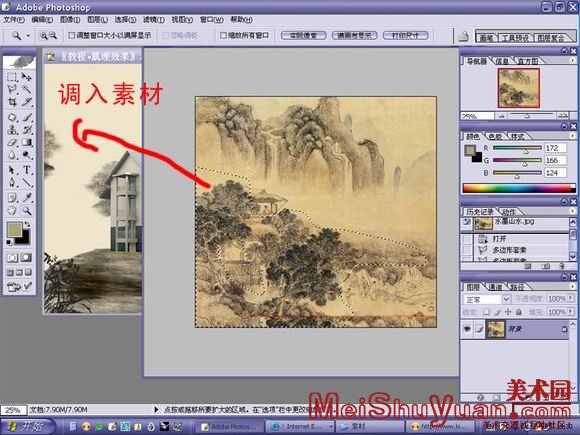This screenshot has width=580, height=435.
Task: Open the History panel flyout menu
Action: [572, 211]
